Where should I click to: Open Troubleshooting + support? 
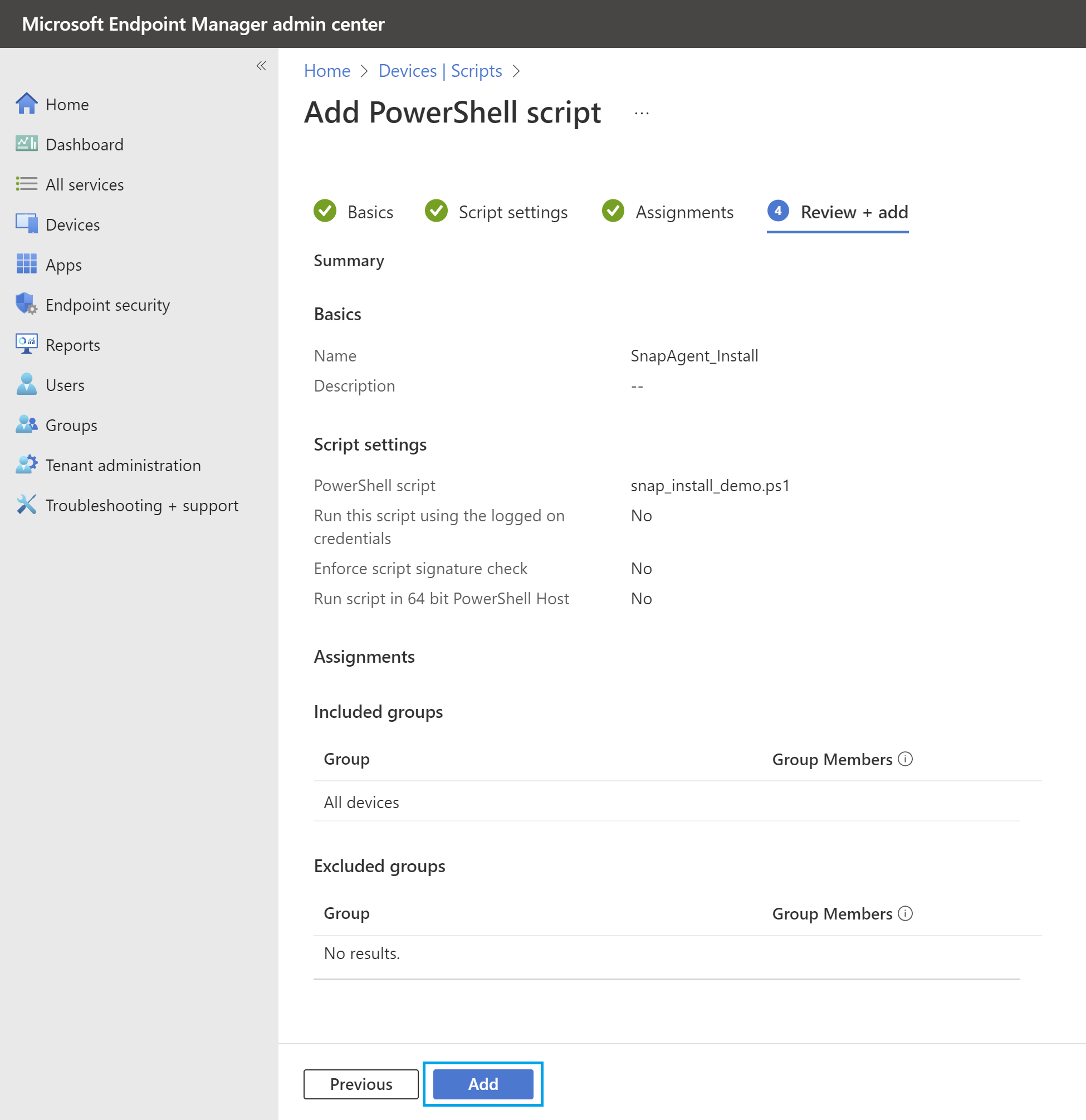pyautogui.click(x=141, y=505)
